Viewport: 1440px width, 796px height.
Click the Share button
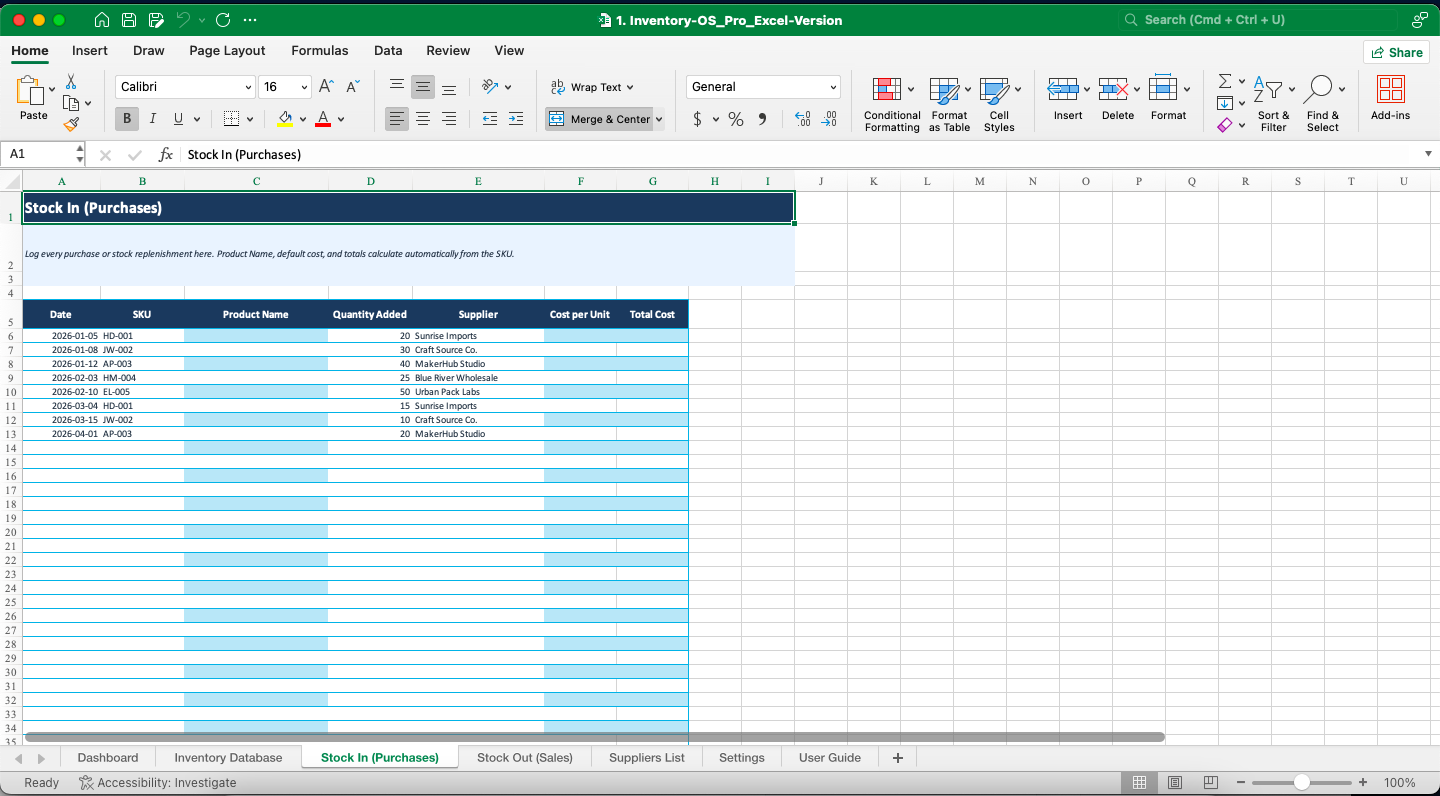tap(1396, 52)
